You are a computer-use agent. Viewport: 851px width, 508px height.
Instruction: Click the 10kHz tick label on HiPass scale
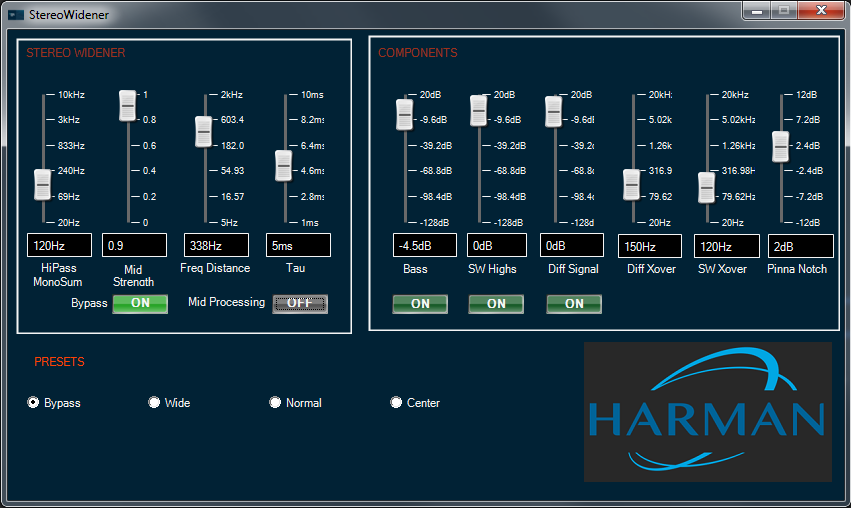[72, 94]
